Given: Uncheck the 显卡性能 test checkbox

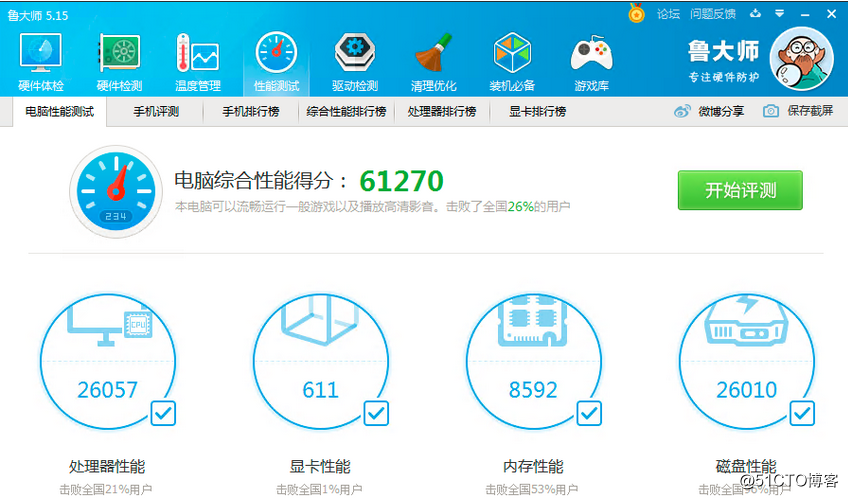Looking at the screenshot, I should [376, 414].
